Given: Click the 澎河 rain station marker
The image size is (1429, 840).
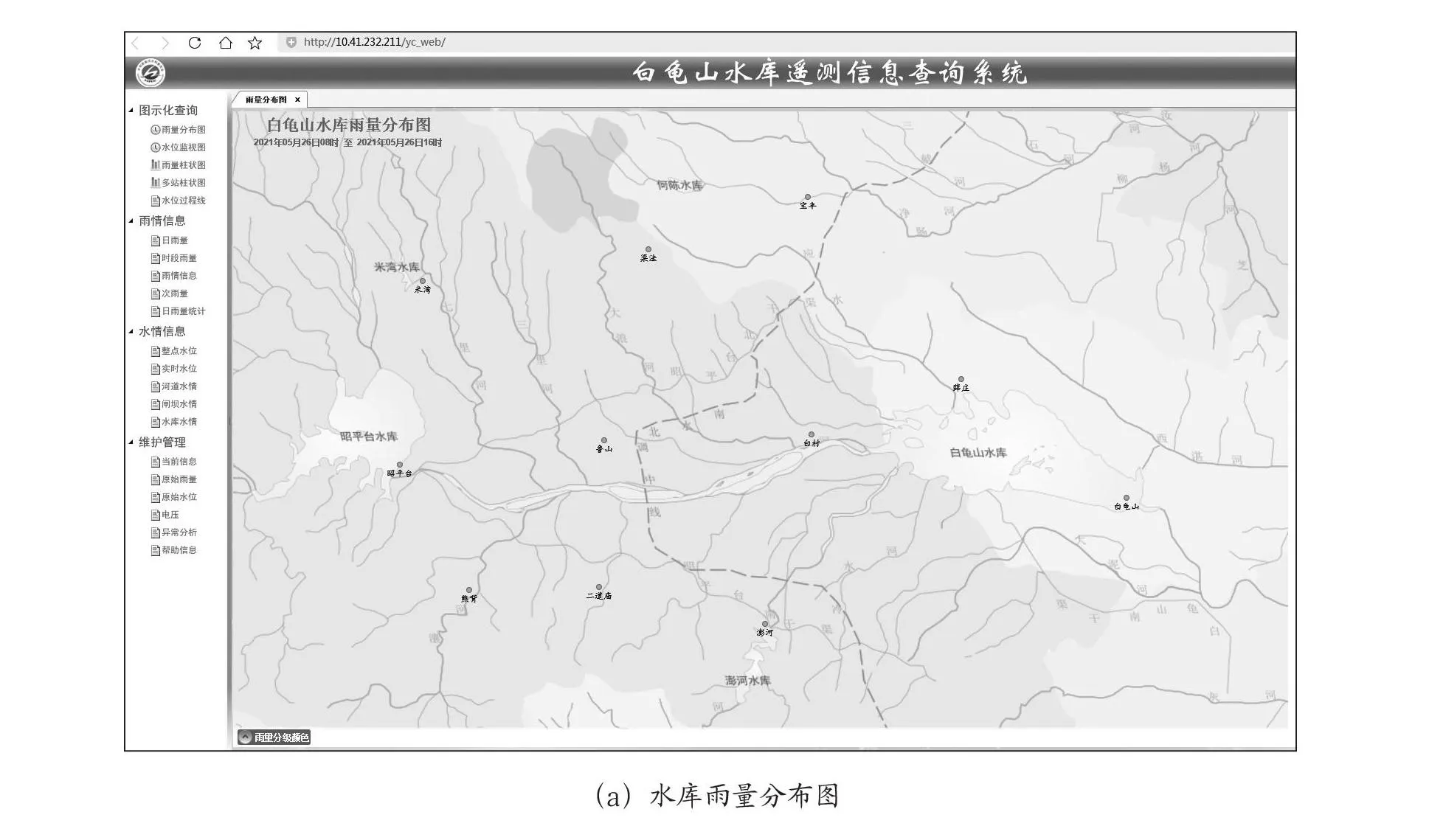Looking at the screenshot, I should coord(765,625).
